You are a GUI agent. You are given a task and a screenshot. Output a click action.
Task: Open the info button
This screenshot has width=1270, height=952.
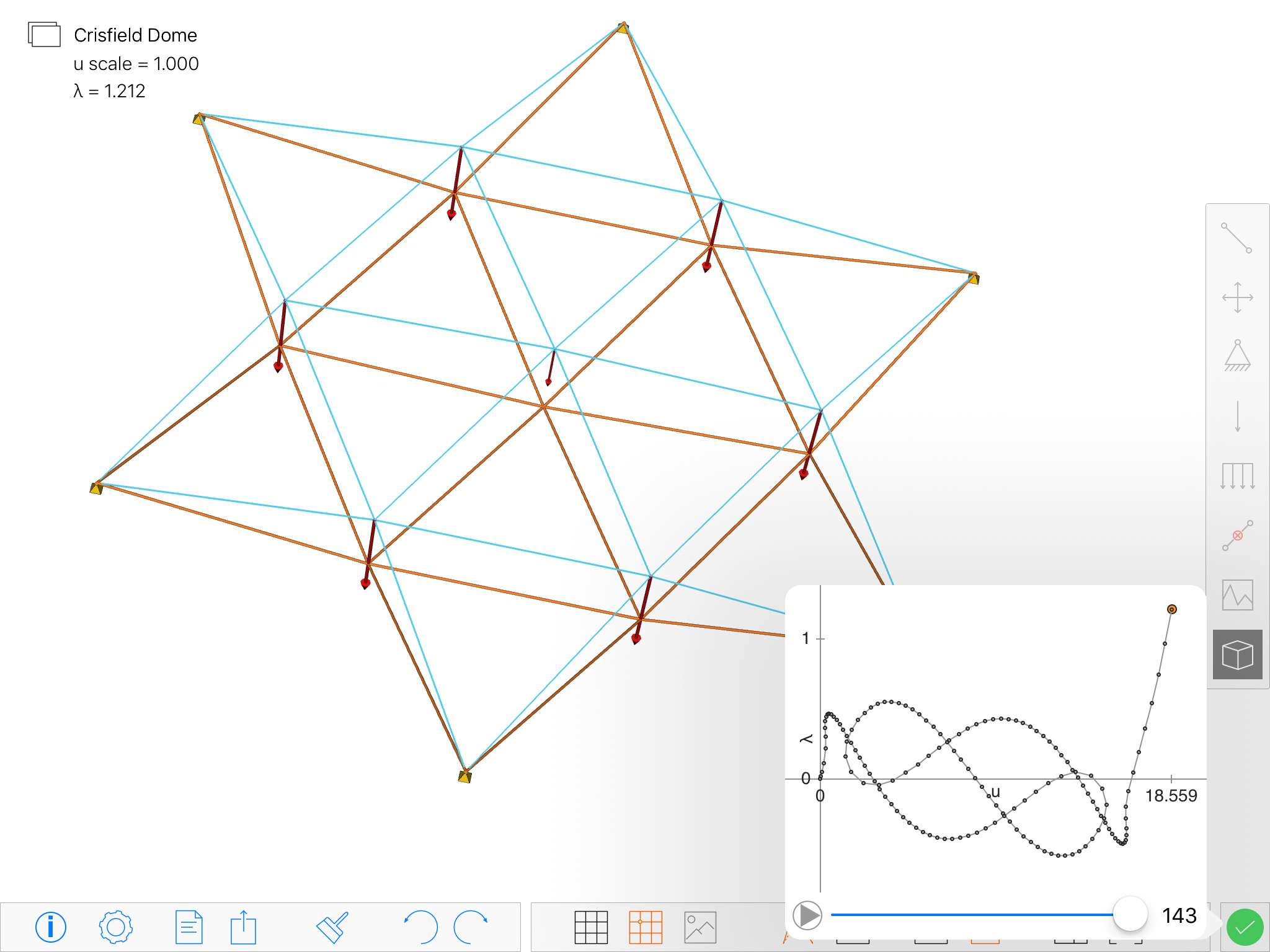(x=50, y=927)
